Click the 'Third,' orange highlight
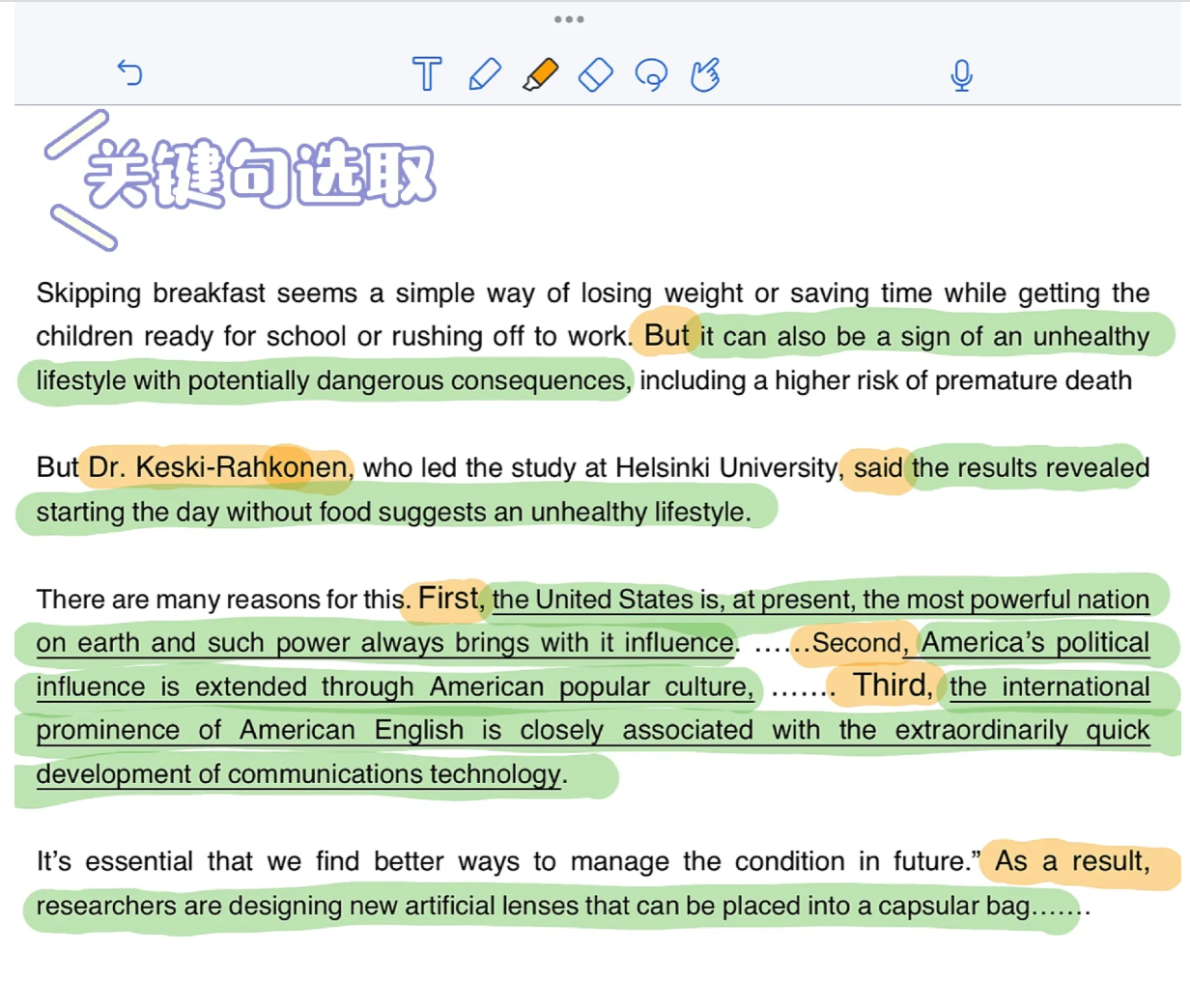 892,686
